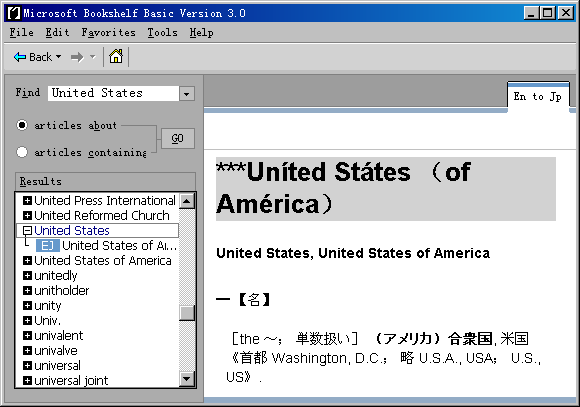The image size is (580, 407).
Task: Expand the unitedly entry
Action: (27, 276)
